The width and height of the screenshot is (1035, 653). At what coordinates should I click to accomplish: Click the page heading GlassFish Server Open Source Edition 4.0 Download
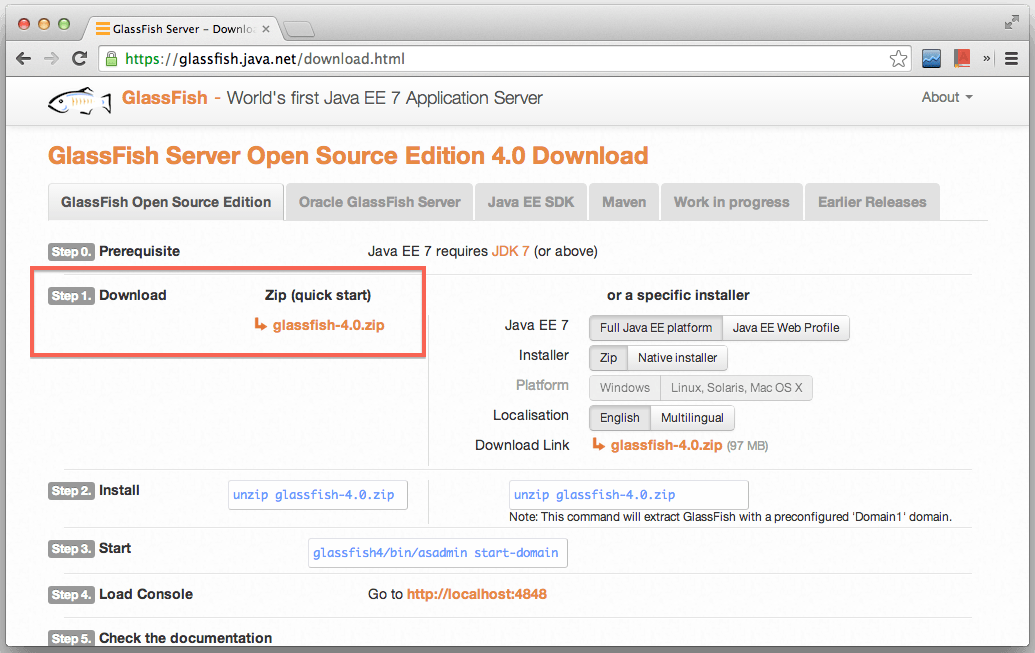coord(348,156)
